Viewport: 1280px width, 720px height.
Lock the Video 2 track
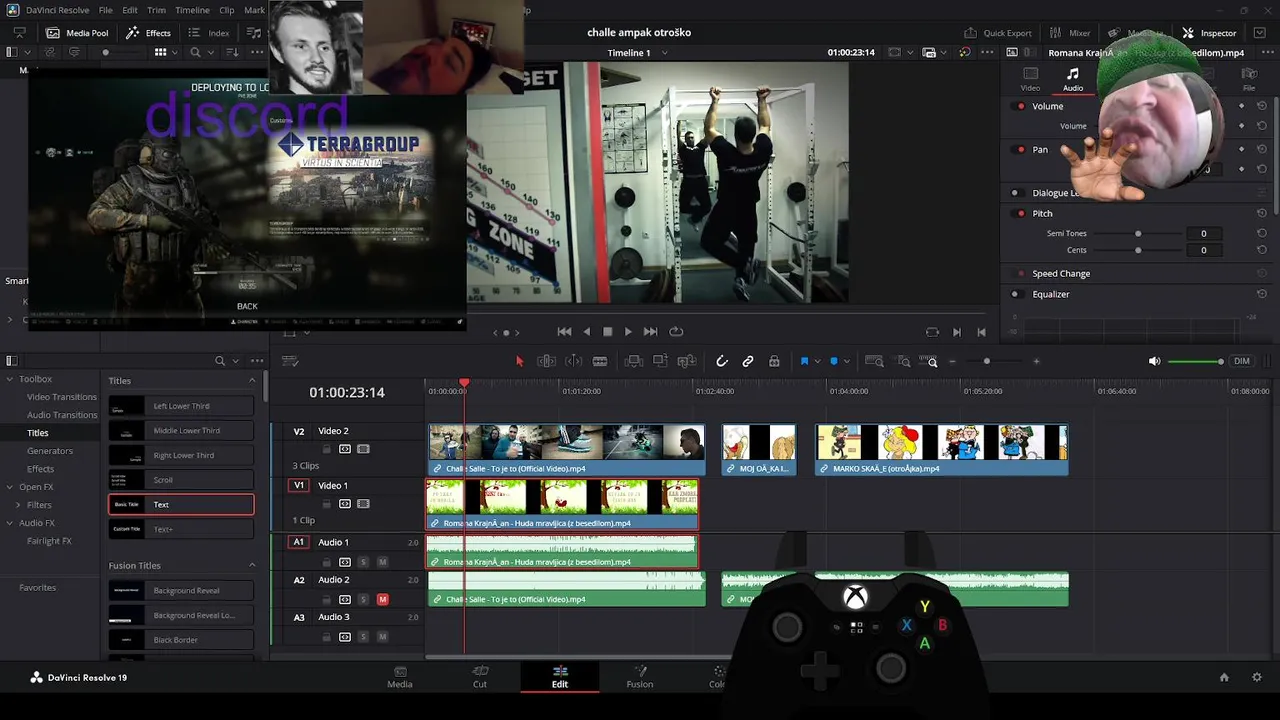[x=326, y=449]
